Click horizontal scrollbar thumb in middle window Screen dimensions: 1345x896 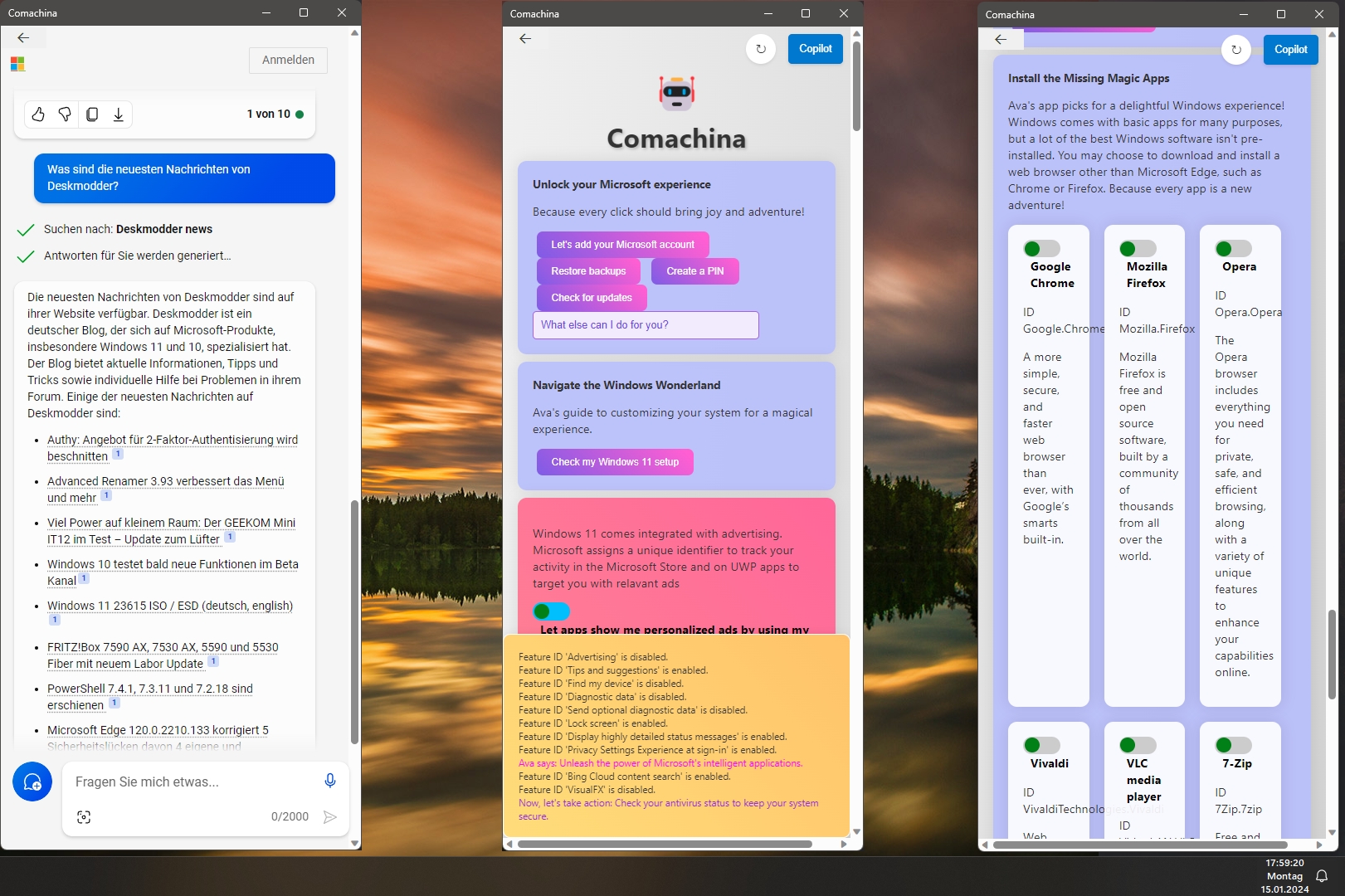coord(665,845)
